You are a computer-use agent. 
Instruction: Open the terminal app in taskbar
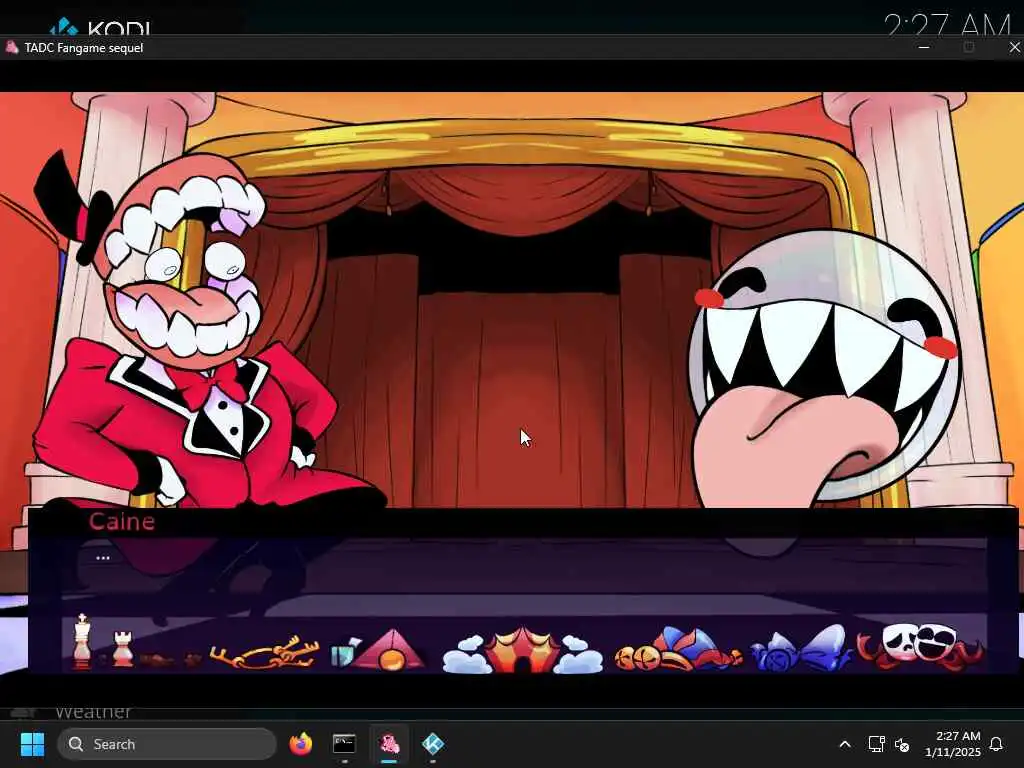tap(344, 744)
